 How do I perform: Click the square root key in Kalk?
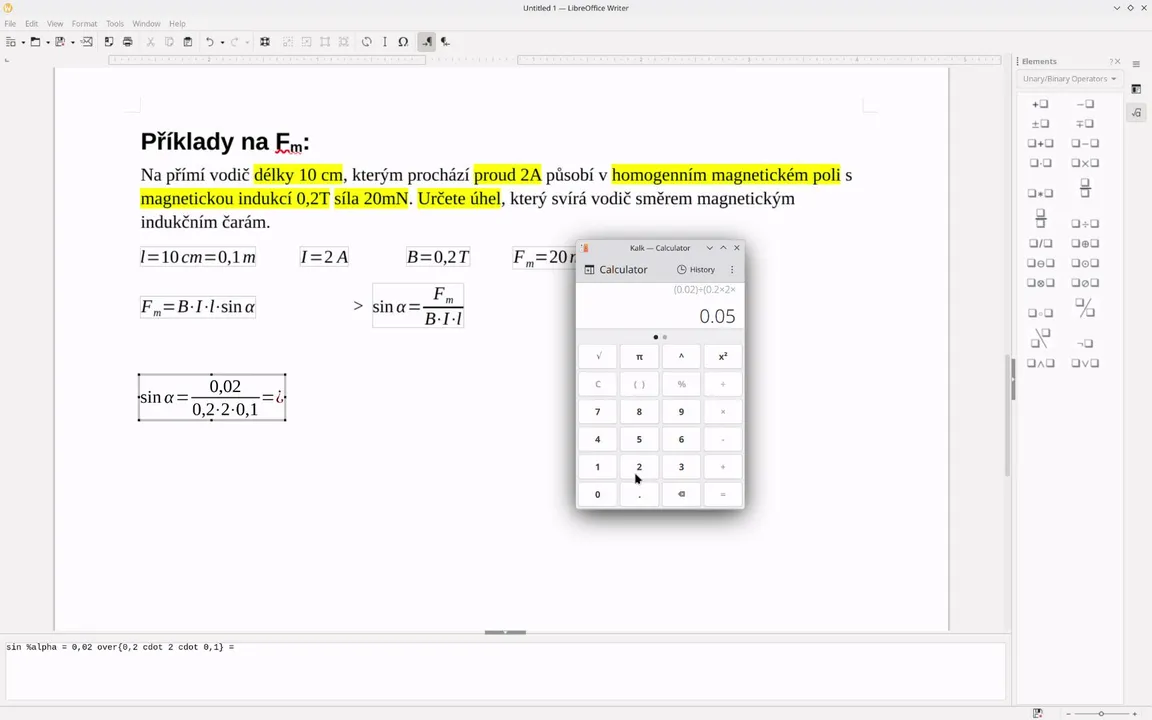coord(598,356)
